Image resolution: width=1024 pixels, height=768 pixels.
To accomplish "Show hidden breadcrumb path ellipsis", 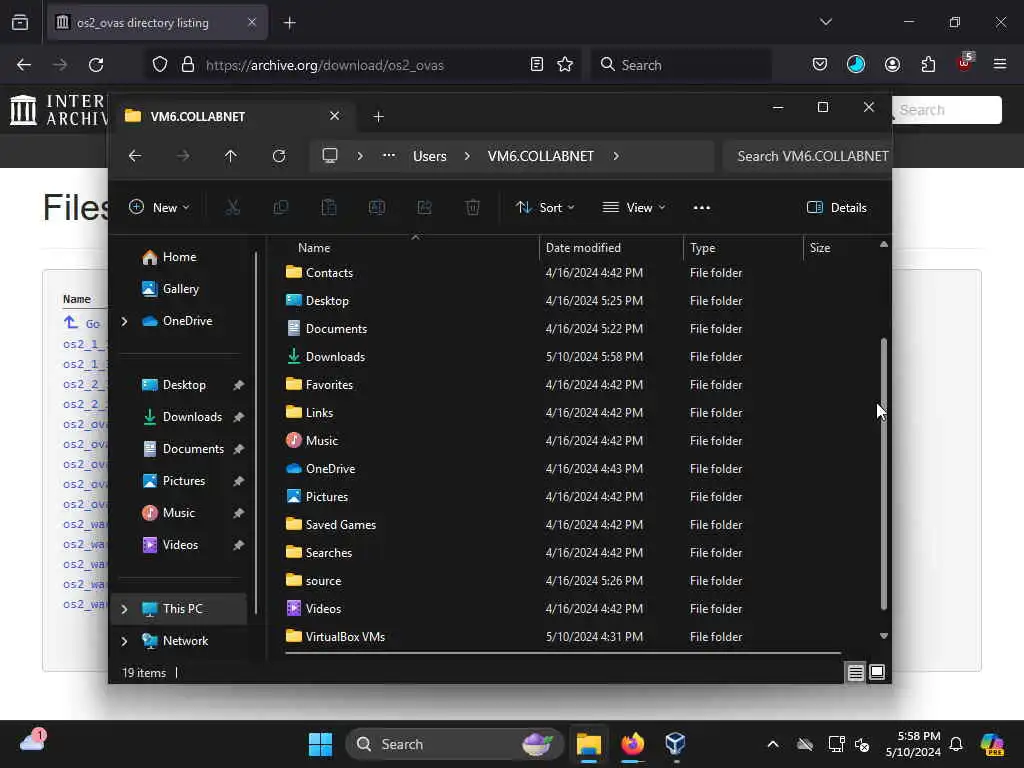I will [389, 156].
